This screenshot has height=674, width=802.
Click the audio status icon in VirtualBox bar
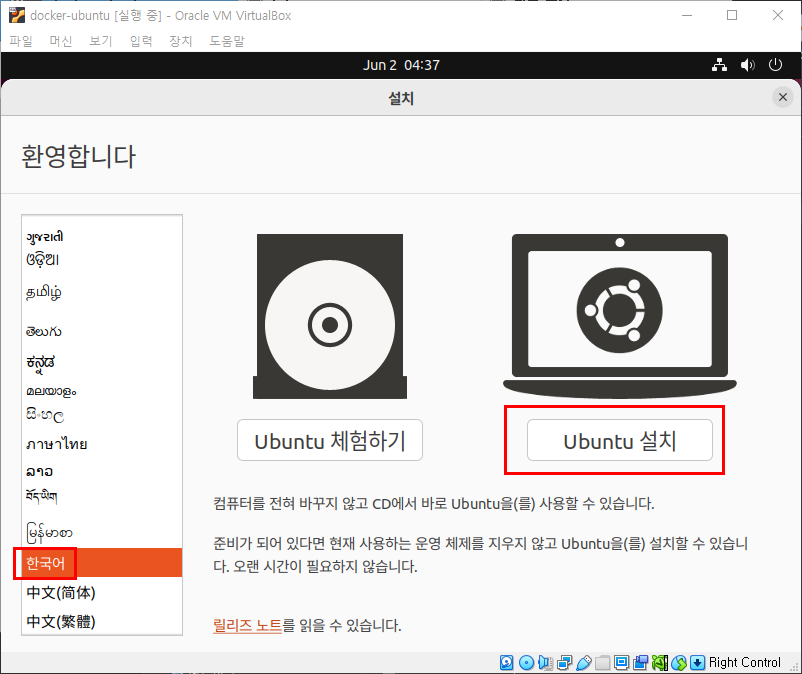545,663
